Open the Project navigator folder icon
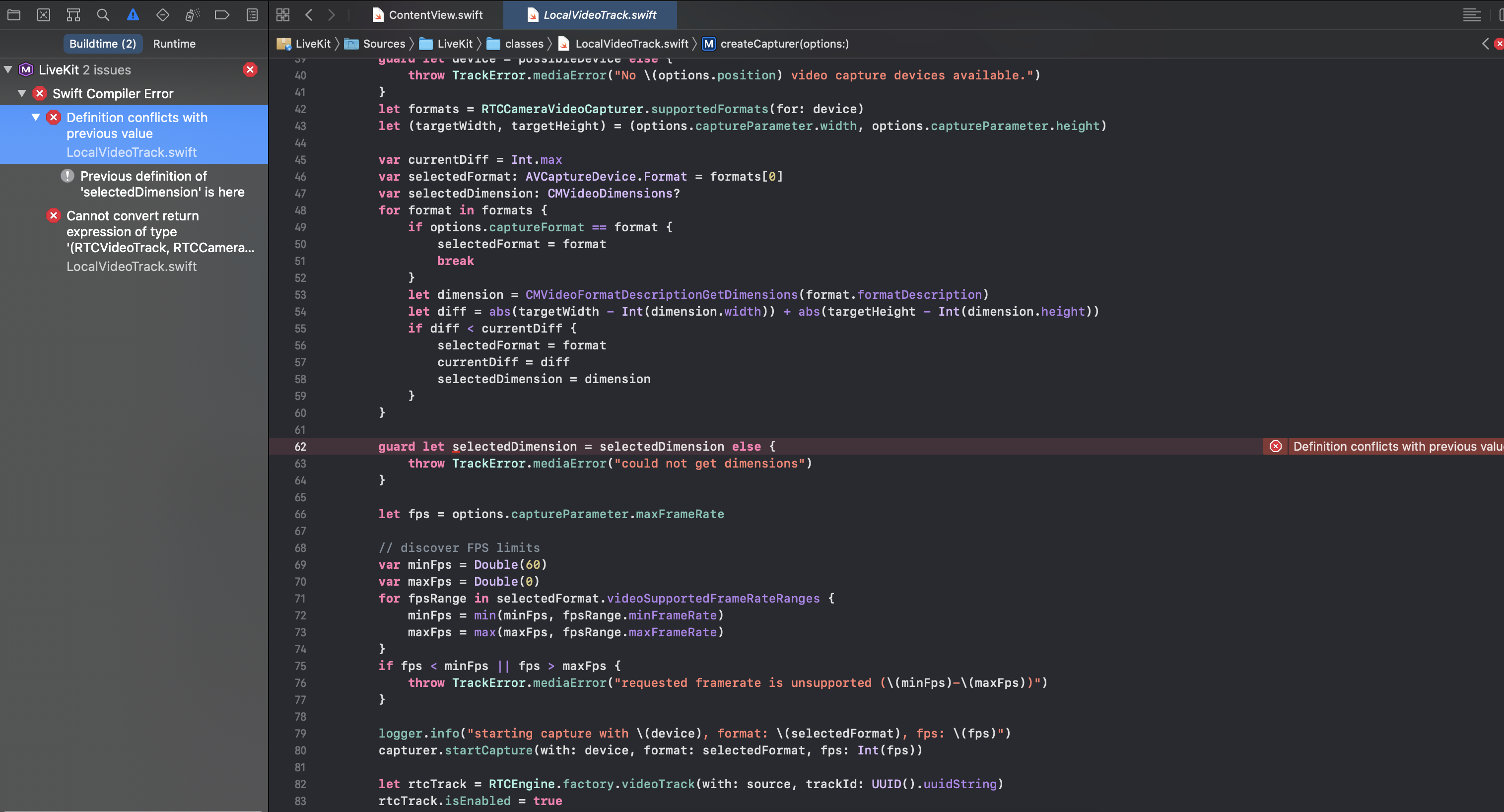This screenshot has width=1504, height=812. tap(14, 14)
